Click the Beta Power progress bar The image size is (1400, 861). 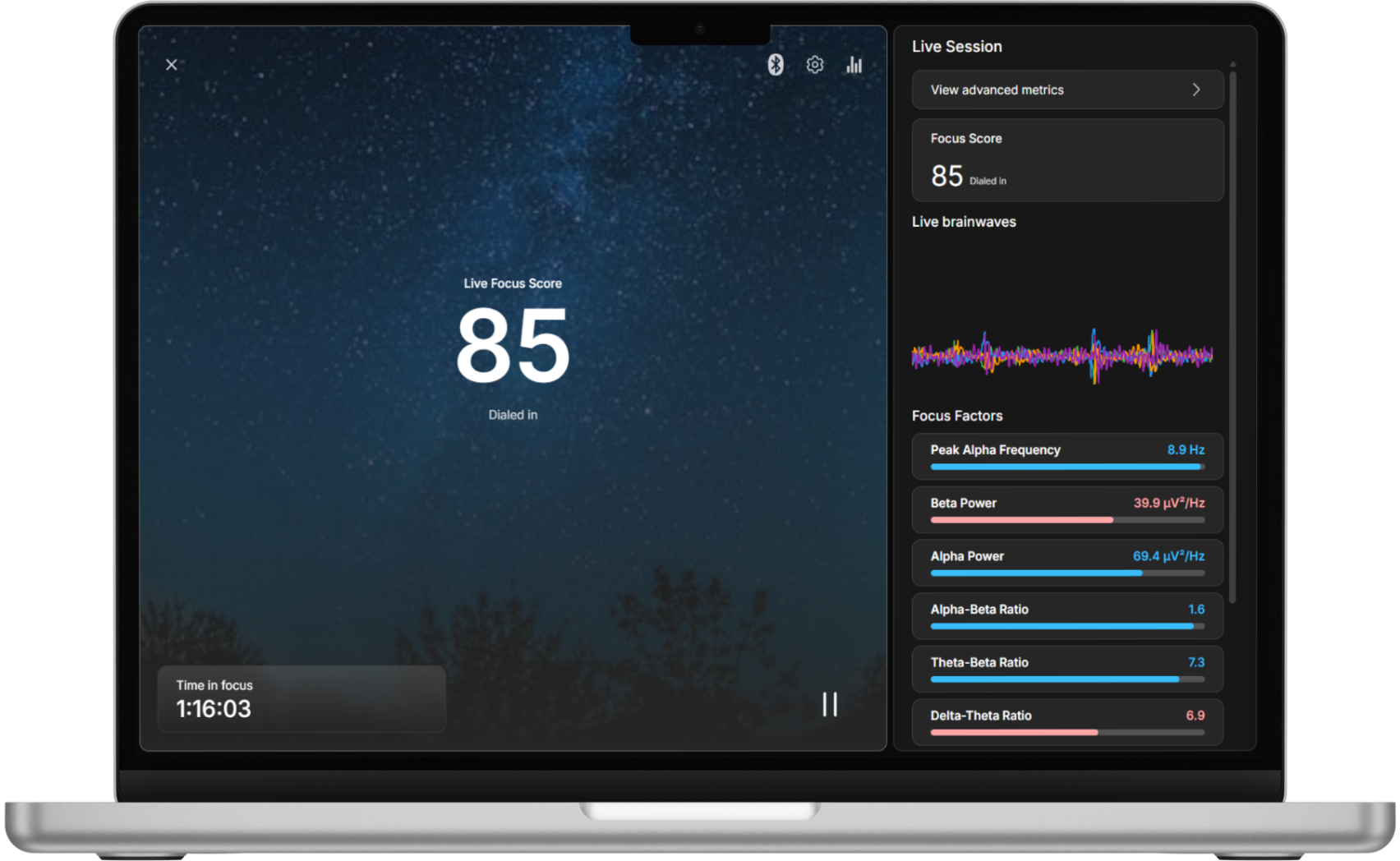[1066, 520]
